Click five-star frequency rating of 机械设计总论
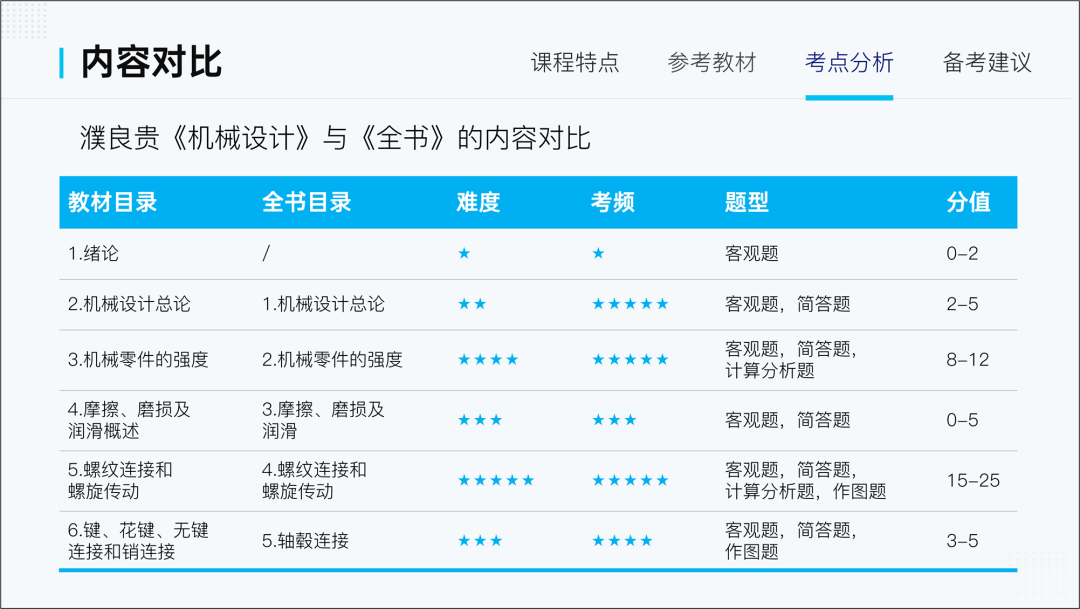 pyautogui.click(x=630, y=304)
